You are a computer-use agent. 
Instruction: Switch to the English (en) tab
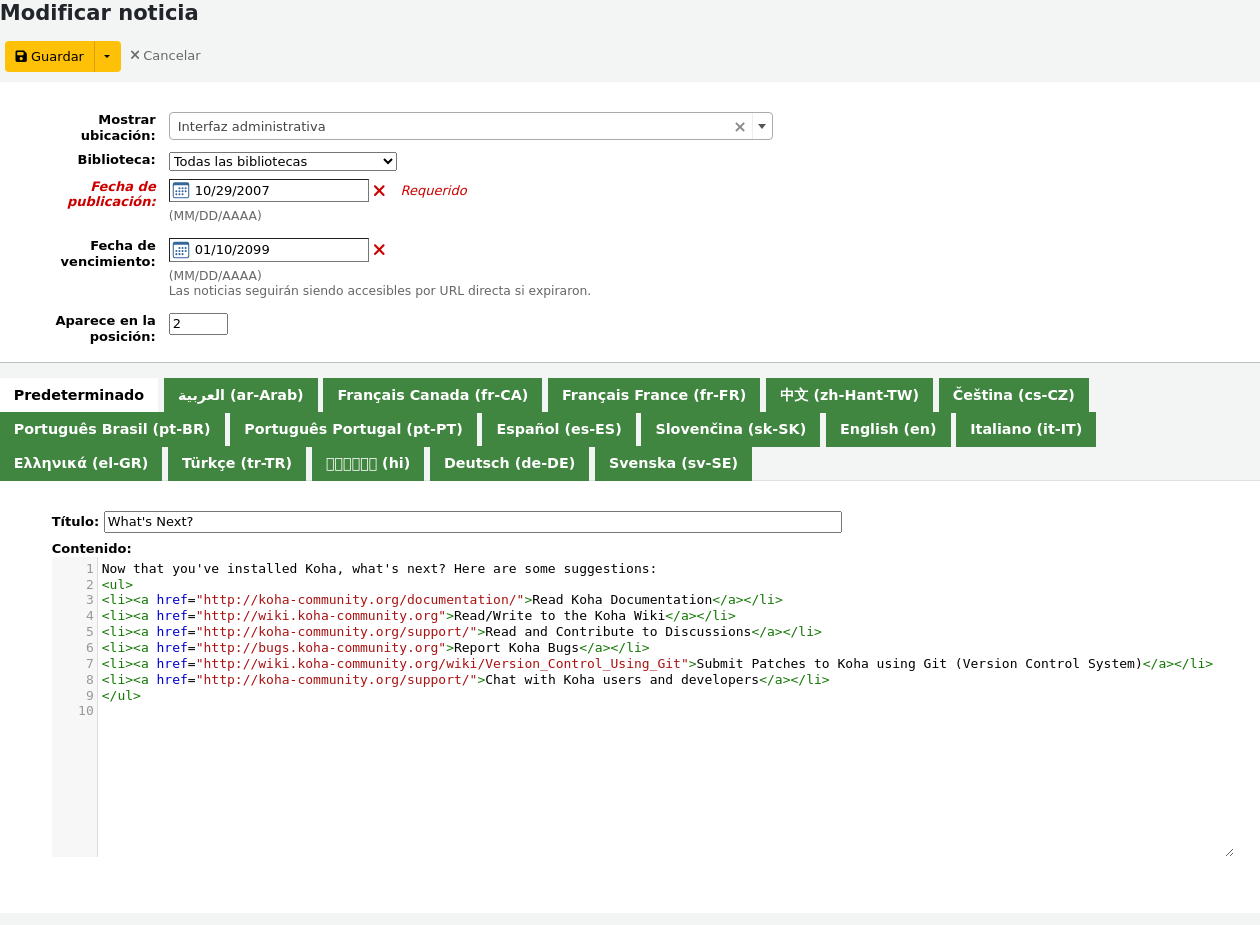887,429
